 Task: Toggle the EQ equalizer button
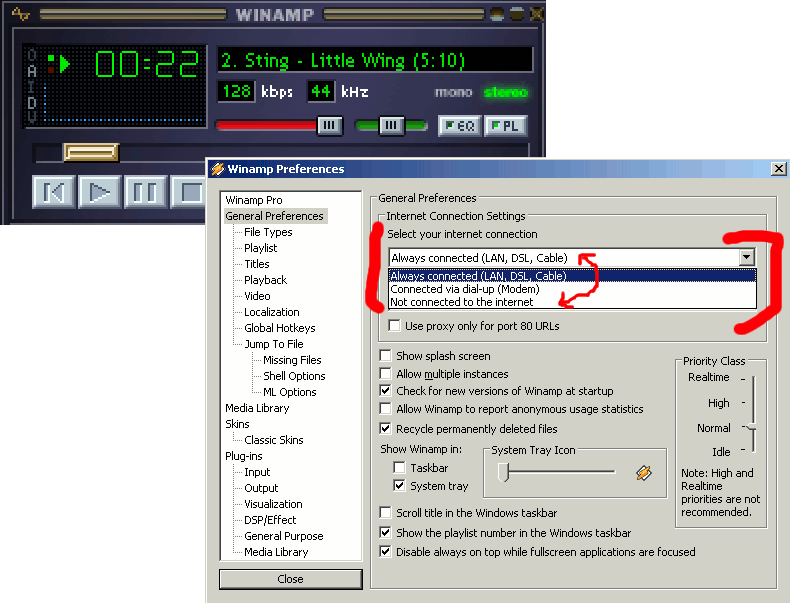[x=460, y=126]
